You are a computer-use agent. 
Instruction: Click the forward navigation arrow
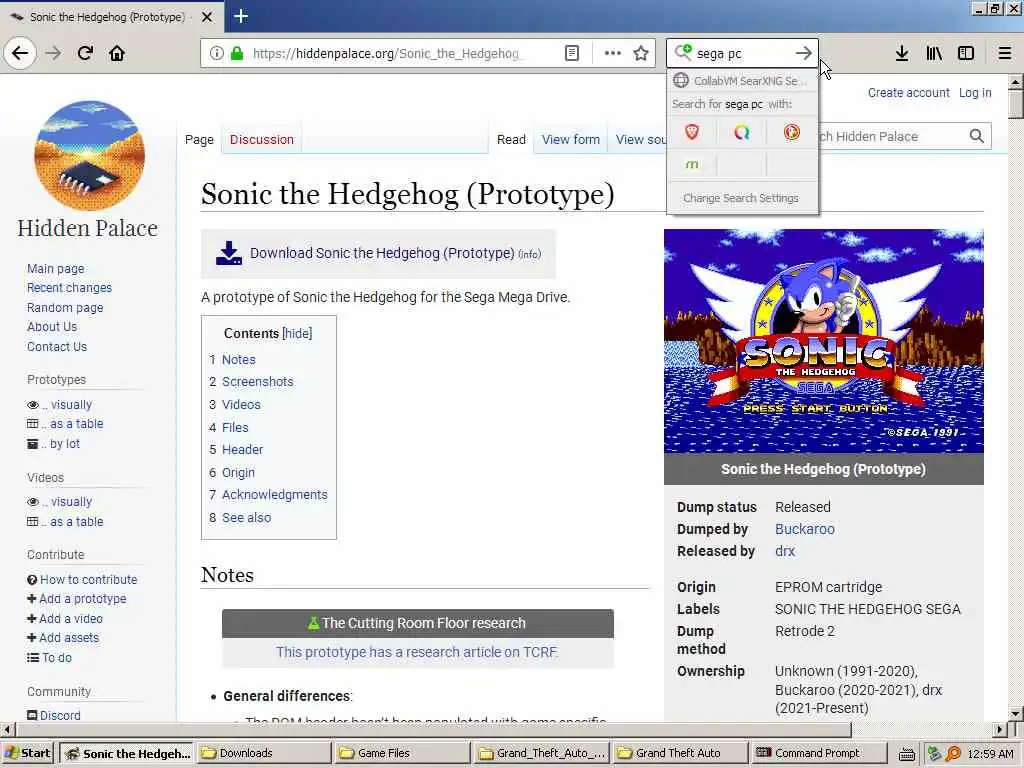pyautogui.click(x=53, y=53)
